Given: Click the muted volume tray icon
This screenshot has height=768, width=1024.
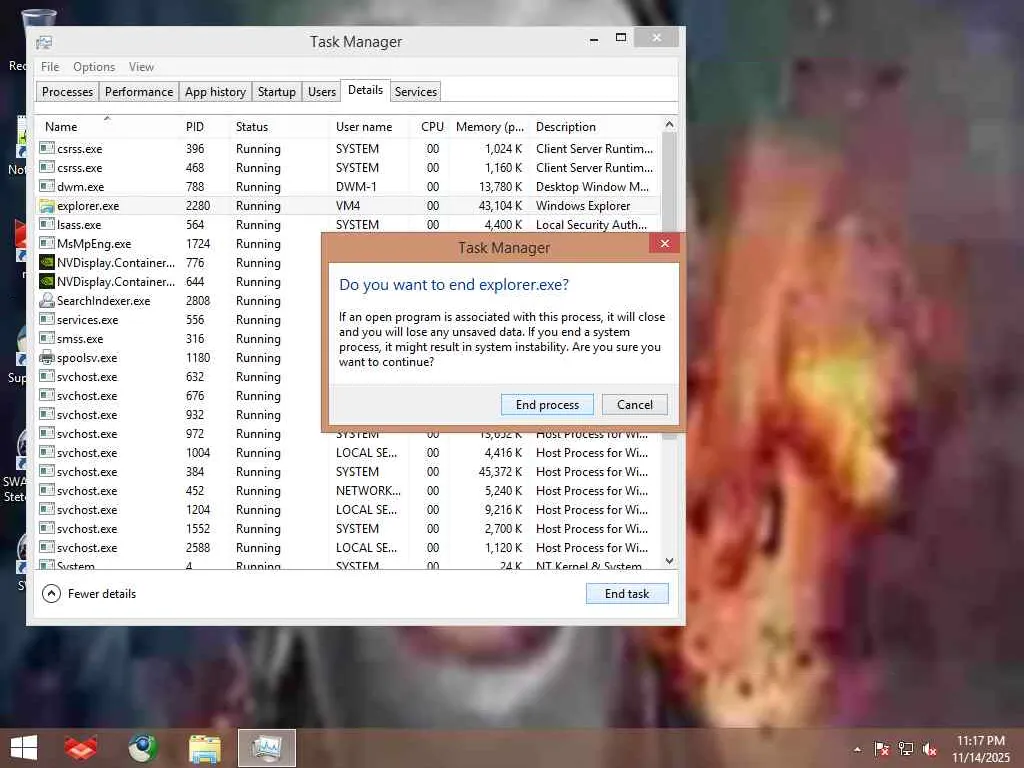Looking at the screenshot, I should [x=930, y=749].
